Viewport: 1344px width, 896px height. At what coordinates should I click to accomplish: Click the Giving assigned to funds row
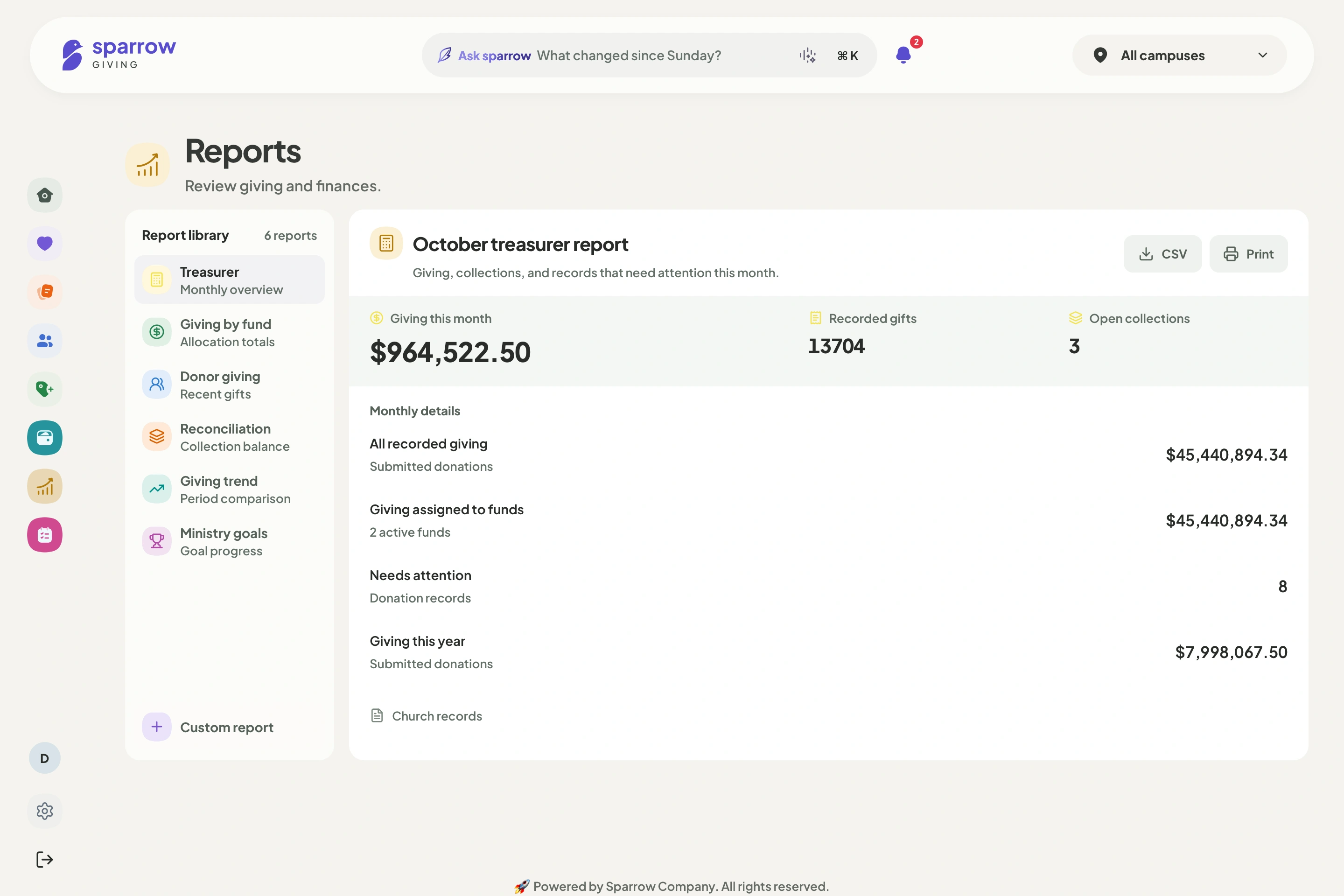point(828,521)
